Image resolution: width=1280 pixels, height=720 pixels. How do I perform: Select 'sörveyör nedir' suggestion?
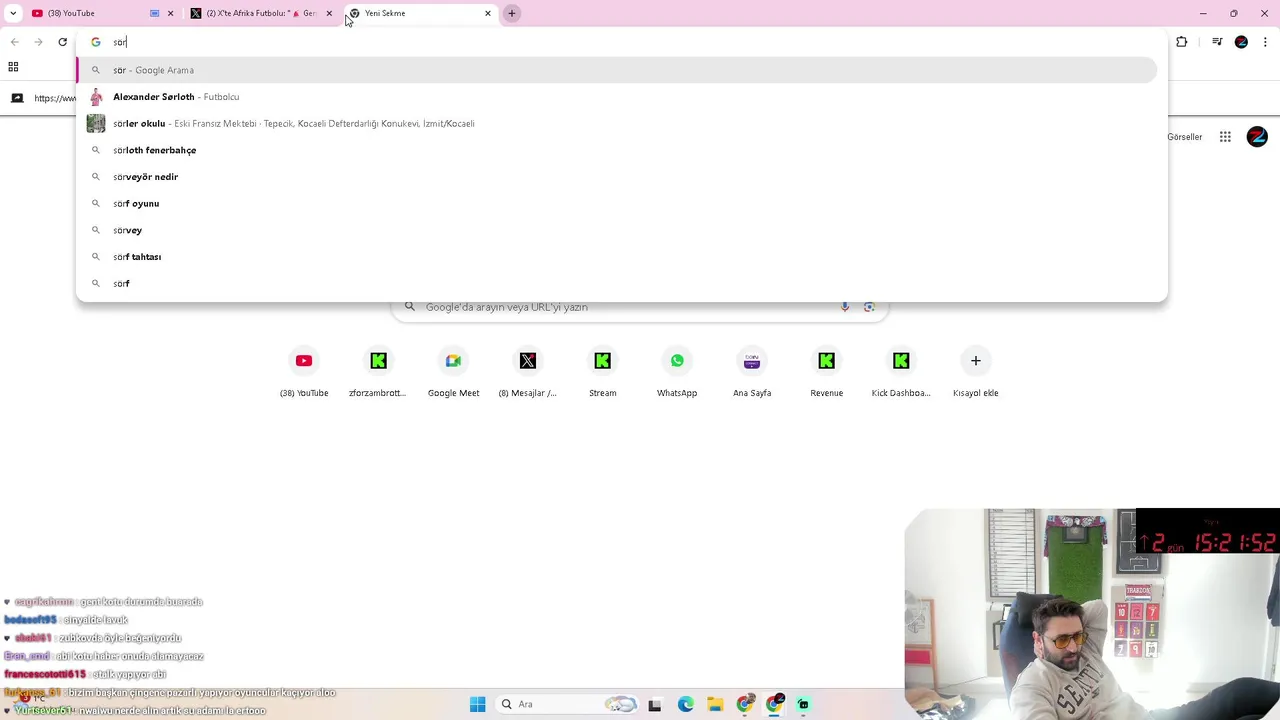click(616, 177)
